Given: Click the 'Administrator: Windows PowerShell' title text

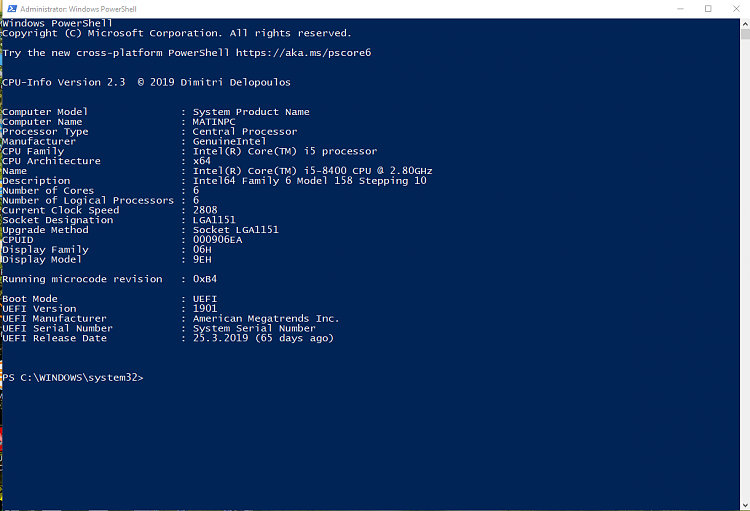Looking at the screenshot, I should point(78,9).
